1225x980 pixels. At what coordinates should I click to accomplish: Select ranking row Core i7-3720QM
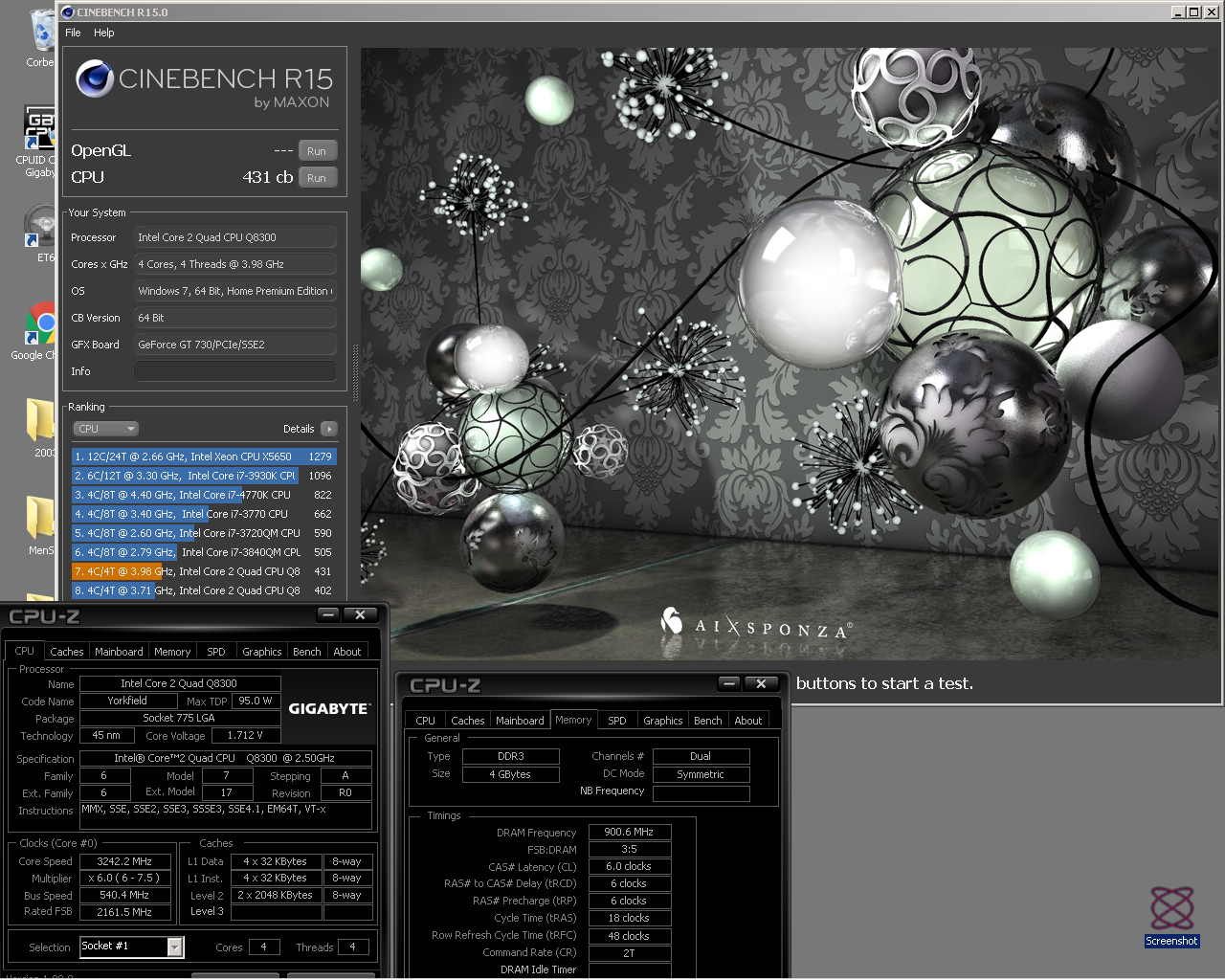[x=204, y=533]
